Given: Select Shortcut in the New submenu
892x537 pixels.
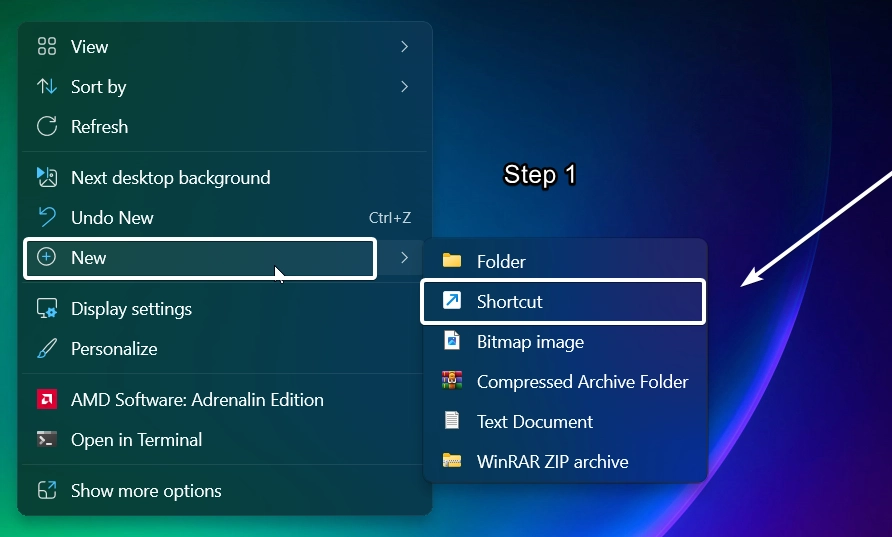Looking at the screenshot, I should 563,301.
